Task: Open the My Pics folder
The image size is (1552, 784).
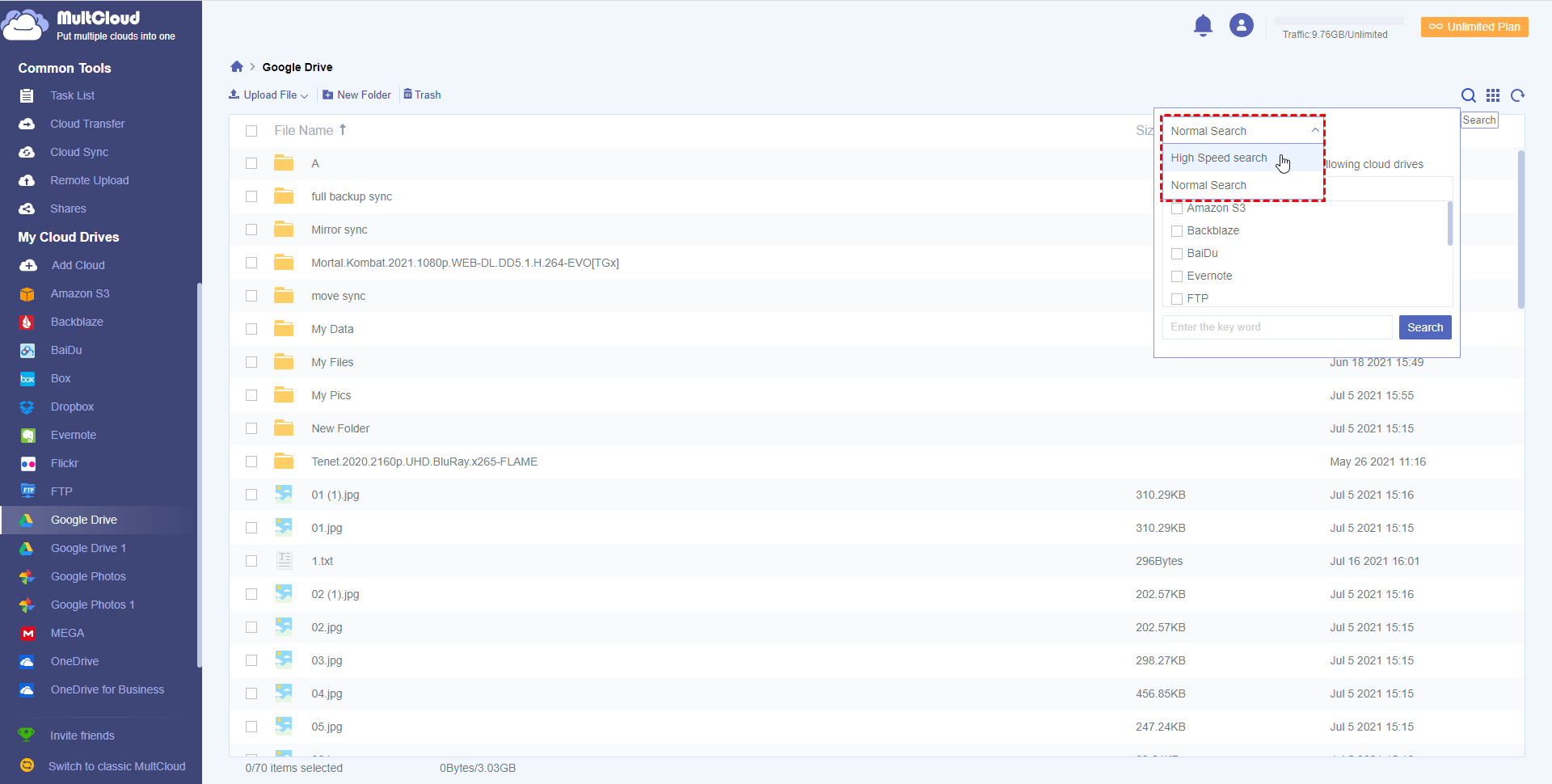Action: coord(331,395)
